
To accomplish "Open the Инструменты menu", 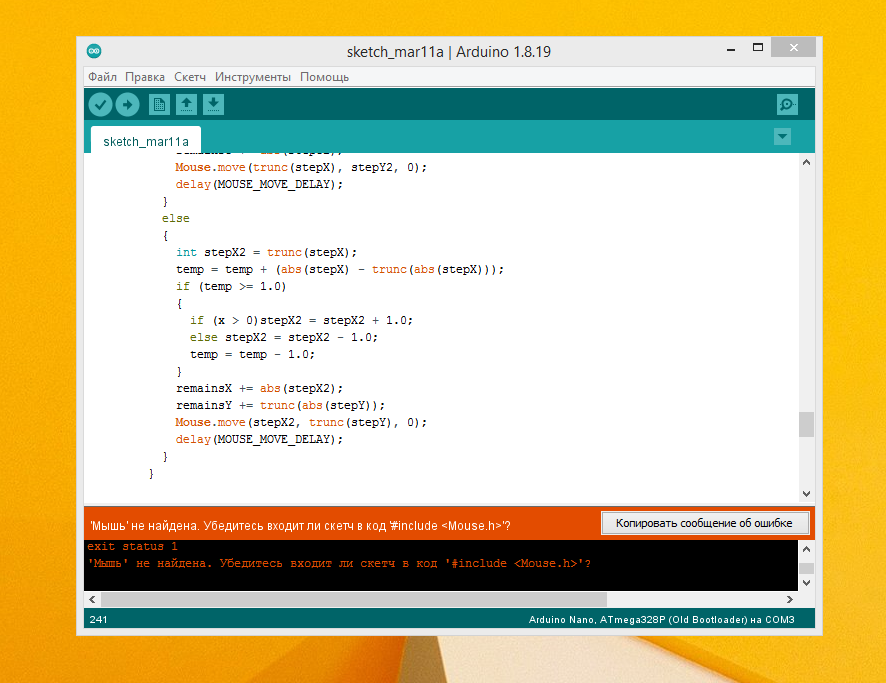I will coord(253,77).
